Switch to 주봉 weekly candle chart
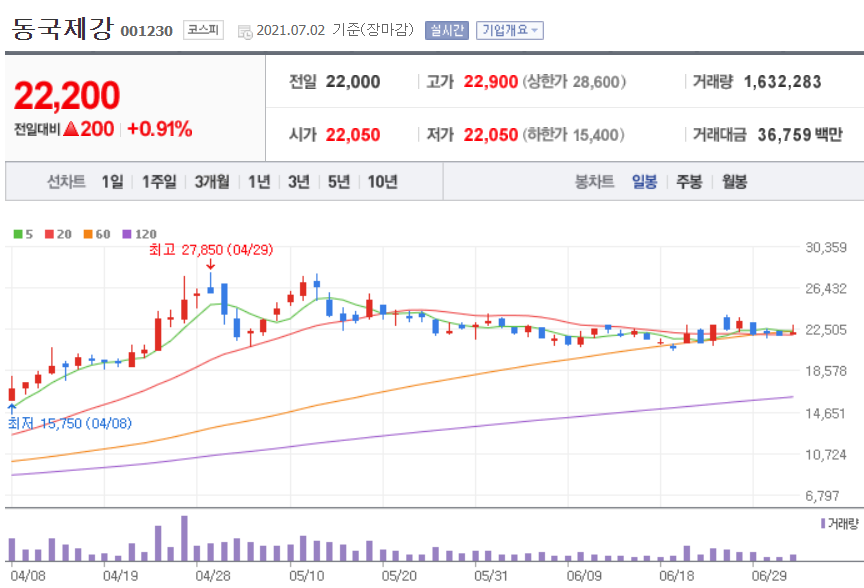This screenshot has height=588, width=864. coord(689,181)
